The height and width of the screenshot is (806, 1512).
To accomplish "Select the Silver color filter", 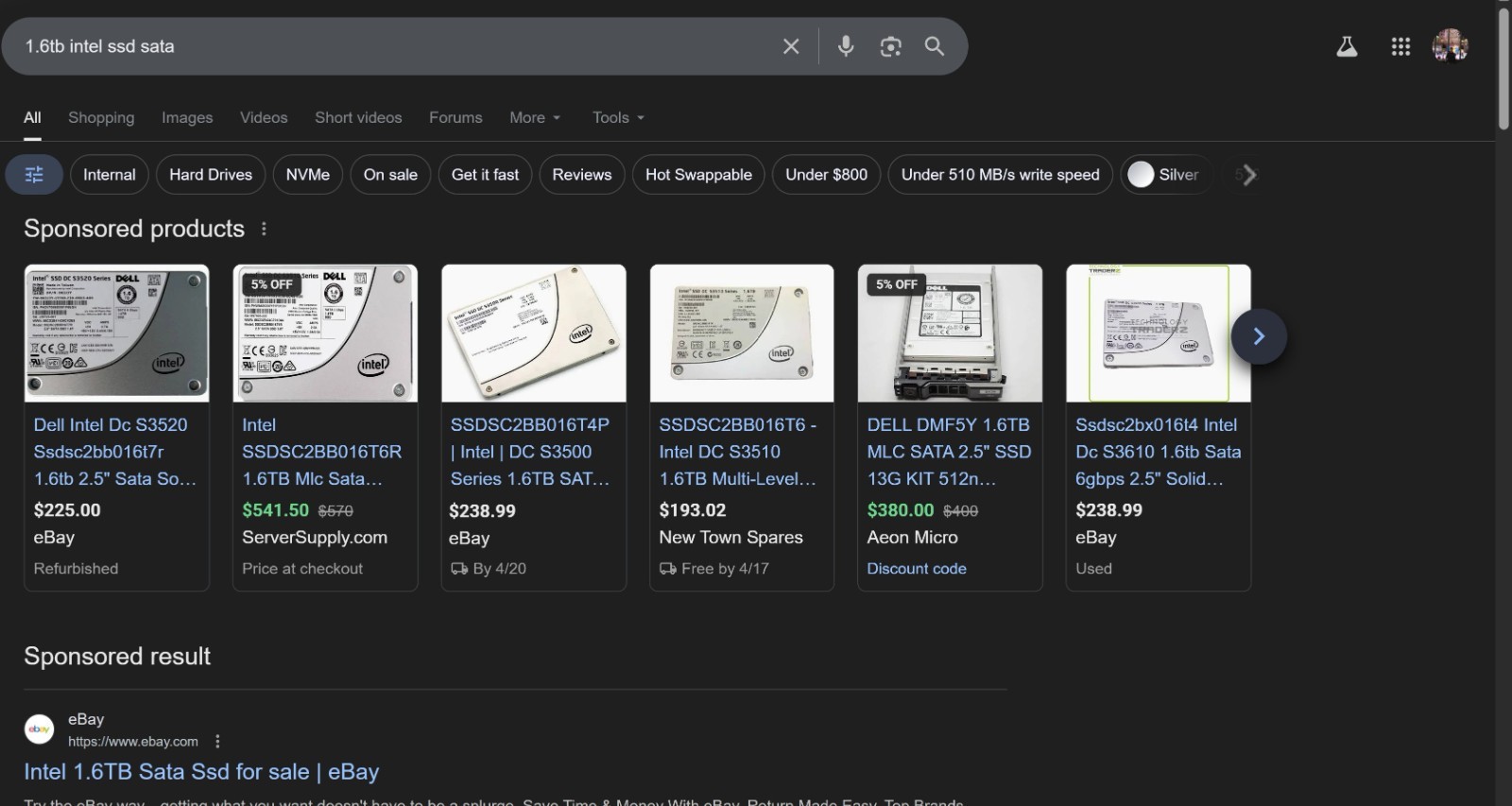I will [1166, 175].
